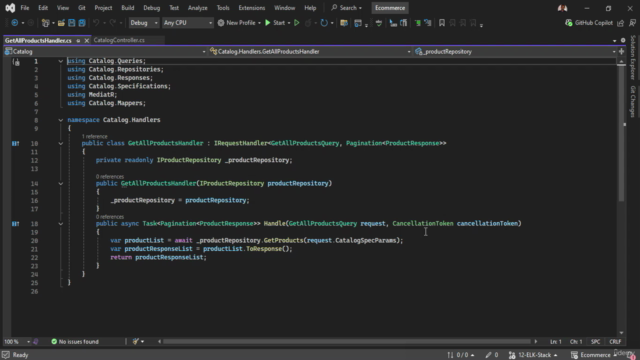Viewport: 640px width, 360px height.
Task: Close the GetAllProductsHandler.cs tab
Action: [x=87, y=40]
